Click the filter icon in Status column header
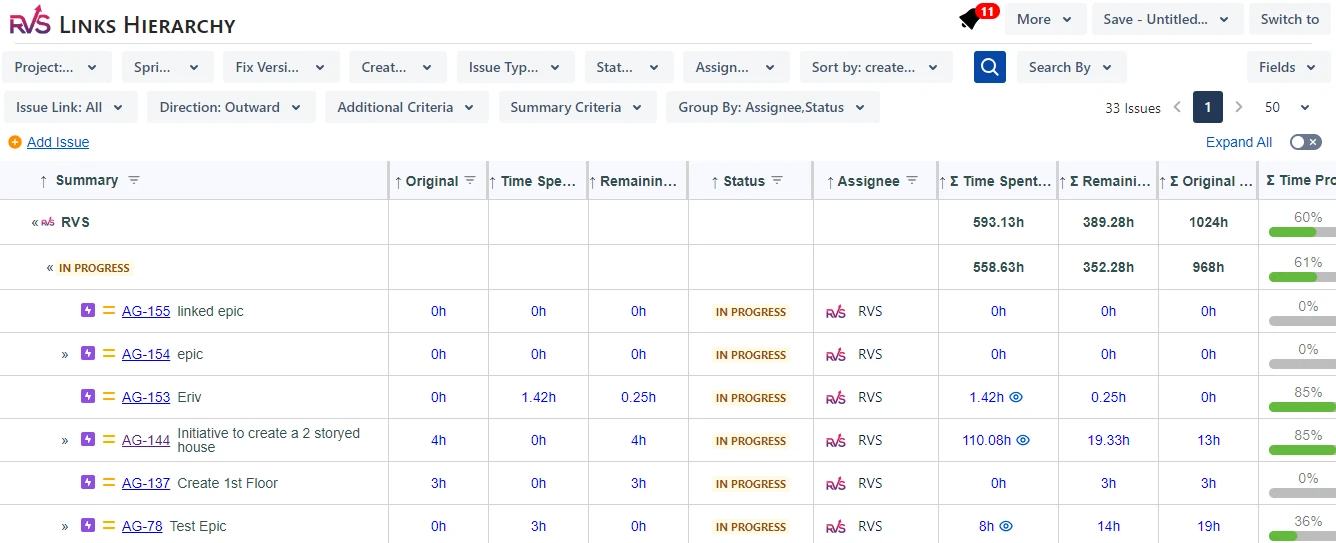 777,180
